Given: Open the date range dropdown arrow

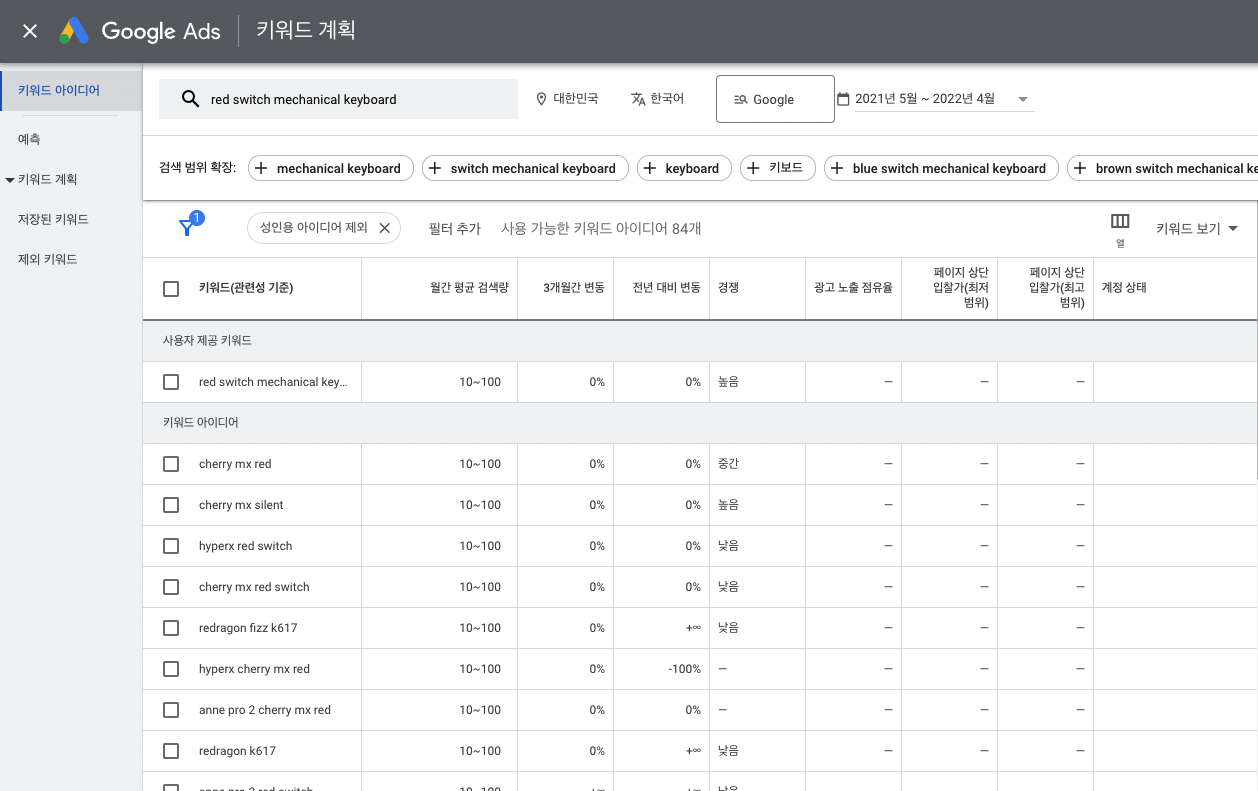Looking at the screenshot, I should [1022, 99].
